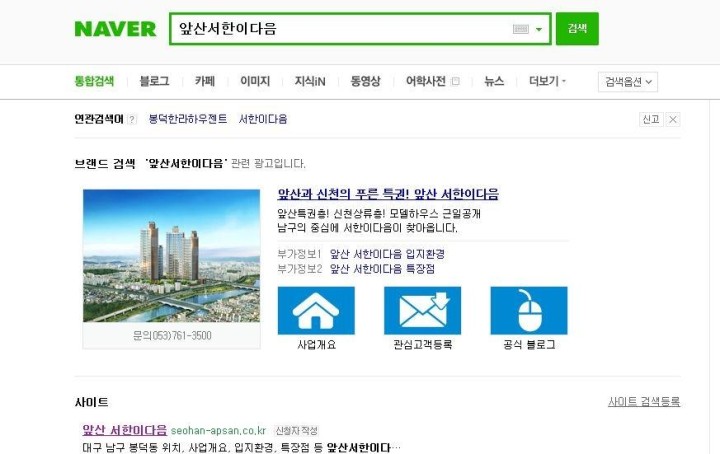Image resolution: width=720 pixels, height=454 pixels.
Task: Click the 공식 블로그 label
Action: [x=529, y=344]
